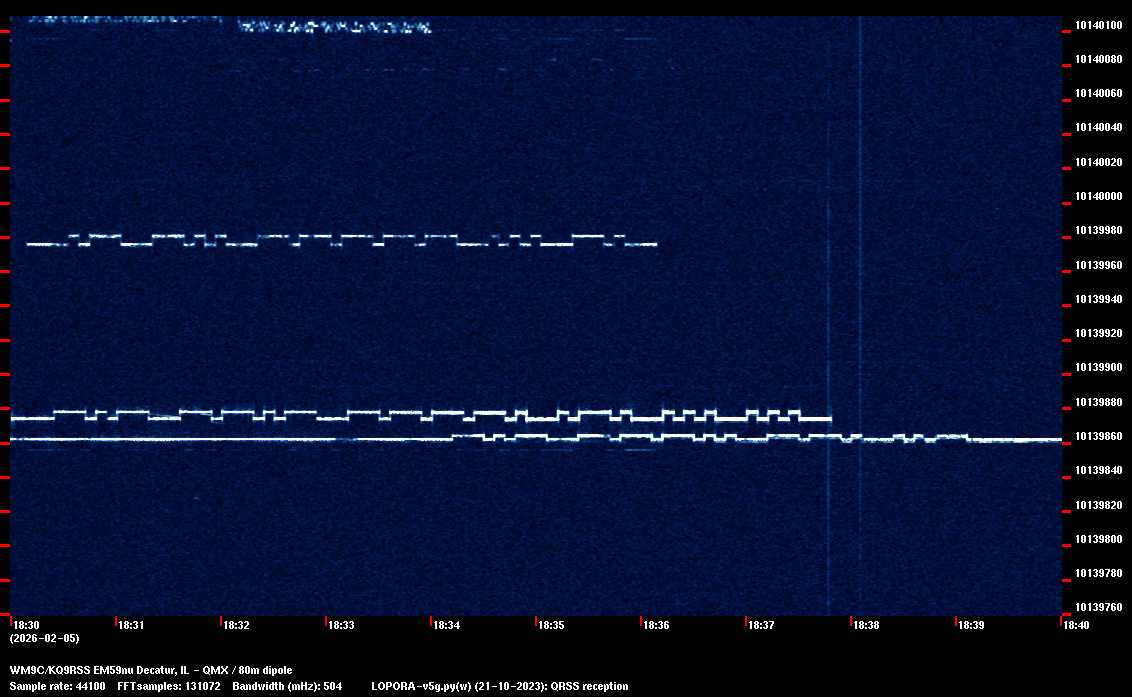Image resolution: width=1132 pixels, height=697 pixels.
Task: Select the 10139920 frequency scale value
Action: click(x=1097, y=333)
